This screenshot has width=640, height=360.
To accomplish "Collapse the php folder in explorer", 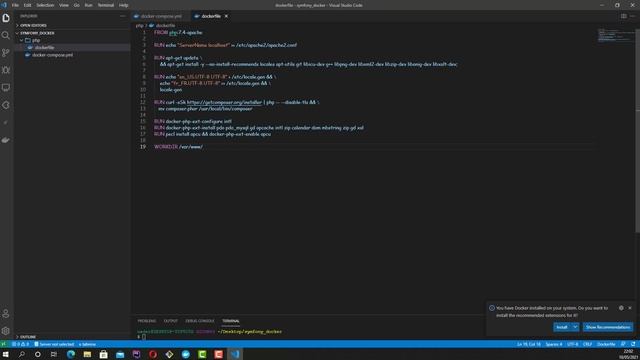I will point(32,40).
